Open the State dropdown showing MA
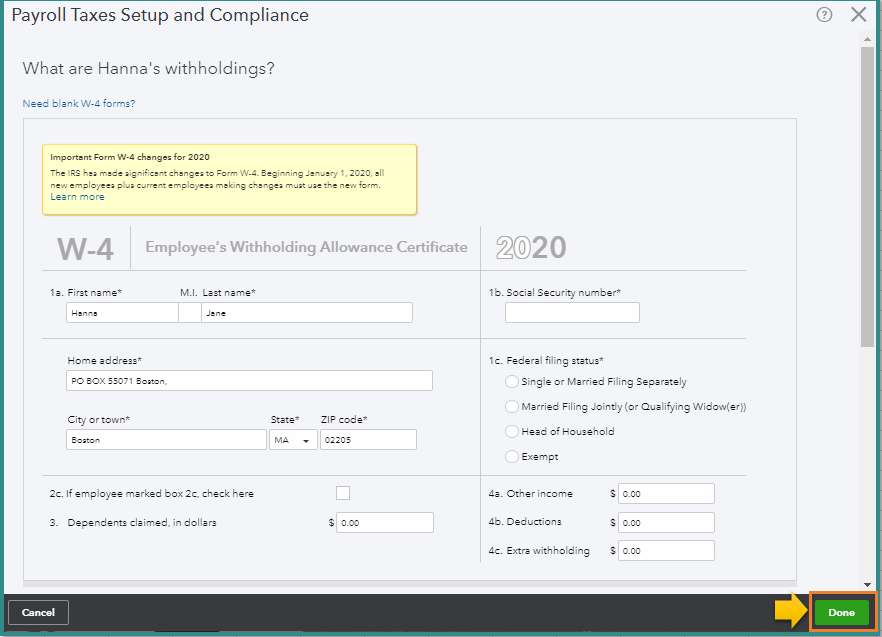This screenshot has height=637, width=882. (x=293, y=440)
